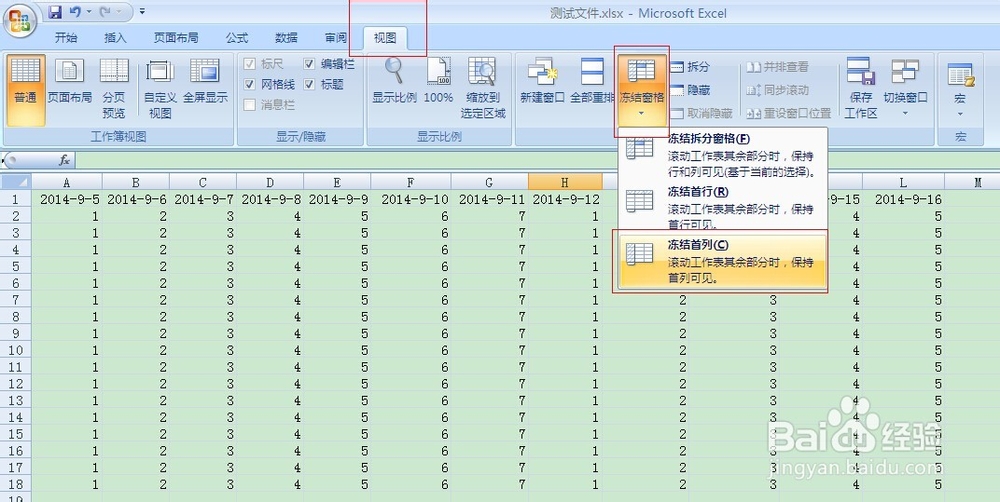
Task: Open the 分页预览 view
Action: point(114,90)
